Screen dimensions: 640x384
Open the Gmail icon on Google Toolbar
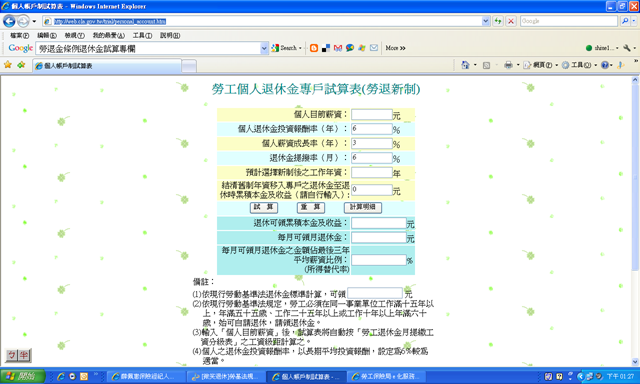click(x=338, y=48)
